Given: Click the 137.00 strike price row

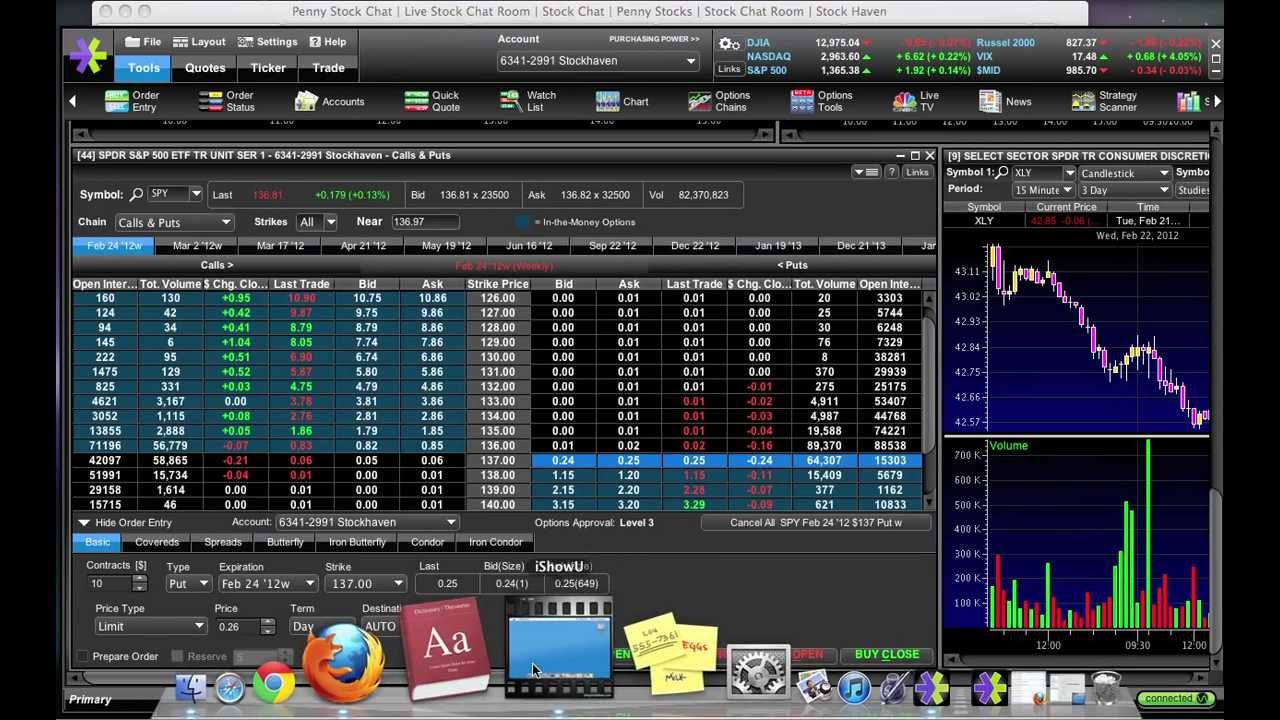Looking at the screenshot, I should point(497,461).
